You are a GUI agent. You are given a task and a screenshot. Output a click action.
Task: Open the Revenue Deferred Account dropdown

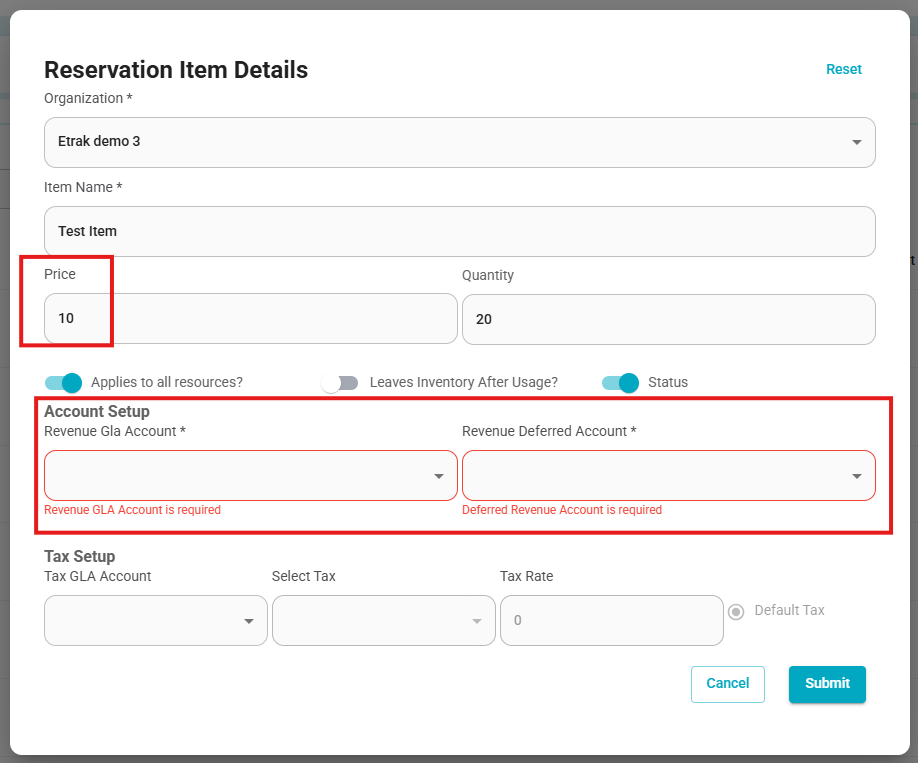click(669, 475)
